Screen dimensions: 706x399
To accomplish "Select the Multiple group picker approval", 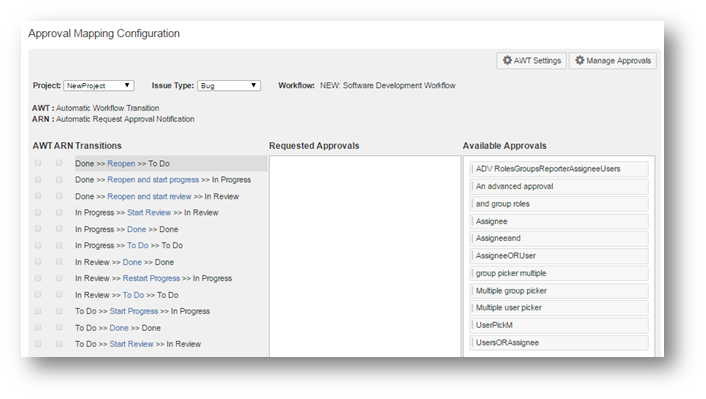I will coord(559,291).
